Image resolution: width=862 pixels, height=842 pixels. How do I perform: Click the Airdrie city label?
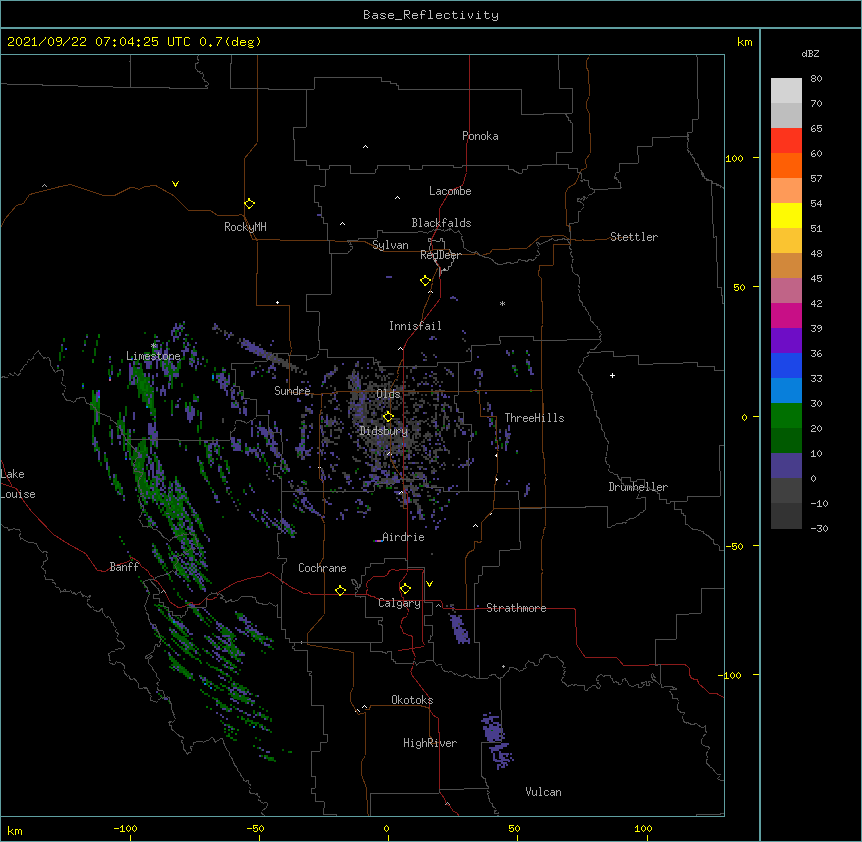[x=403, y=537]
